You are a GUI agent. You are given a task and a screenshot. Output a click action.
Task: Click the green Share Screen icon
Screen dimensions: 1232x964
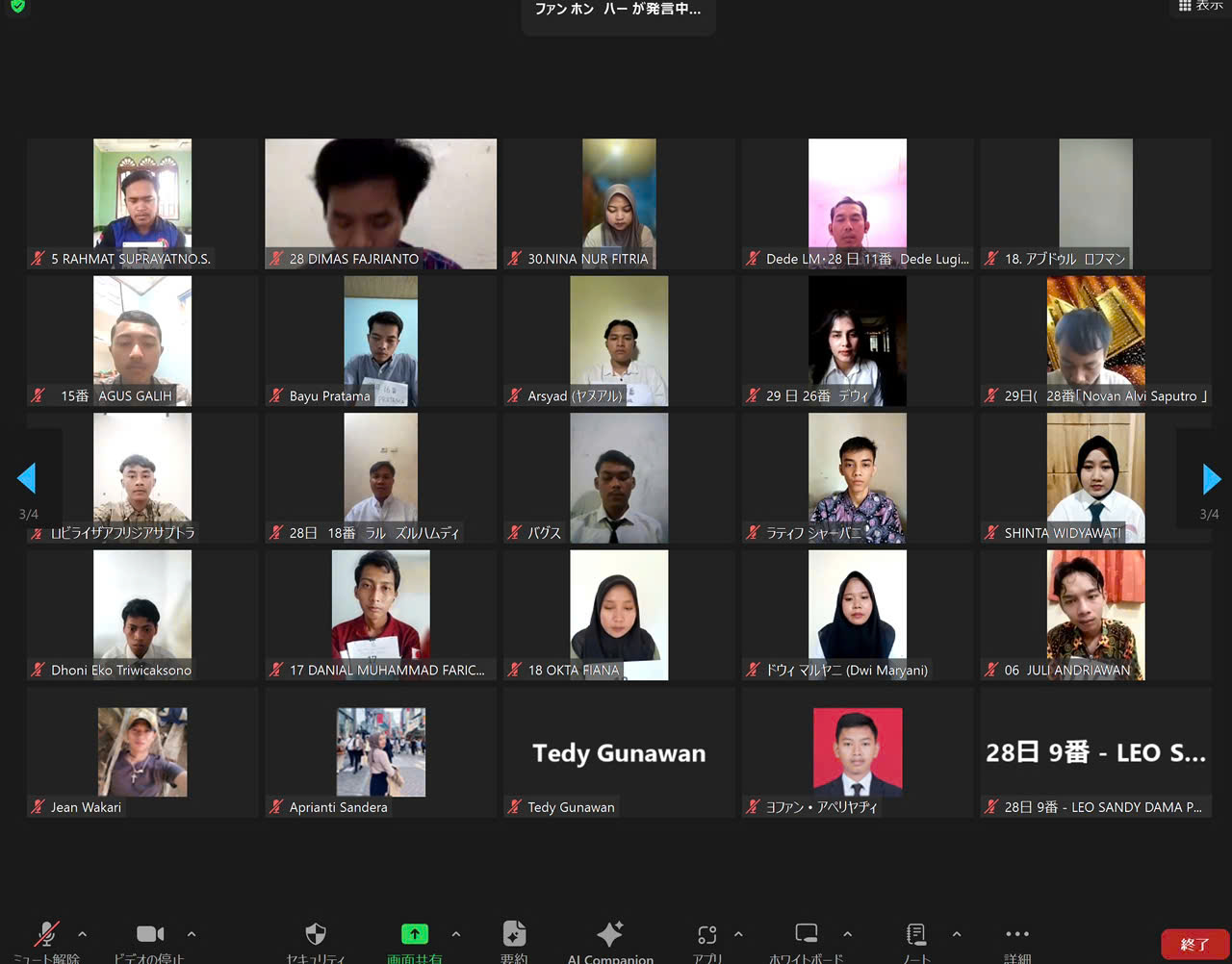point(415,934)
